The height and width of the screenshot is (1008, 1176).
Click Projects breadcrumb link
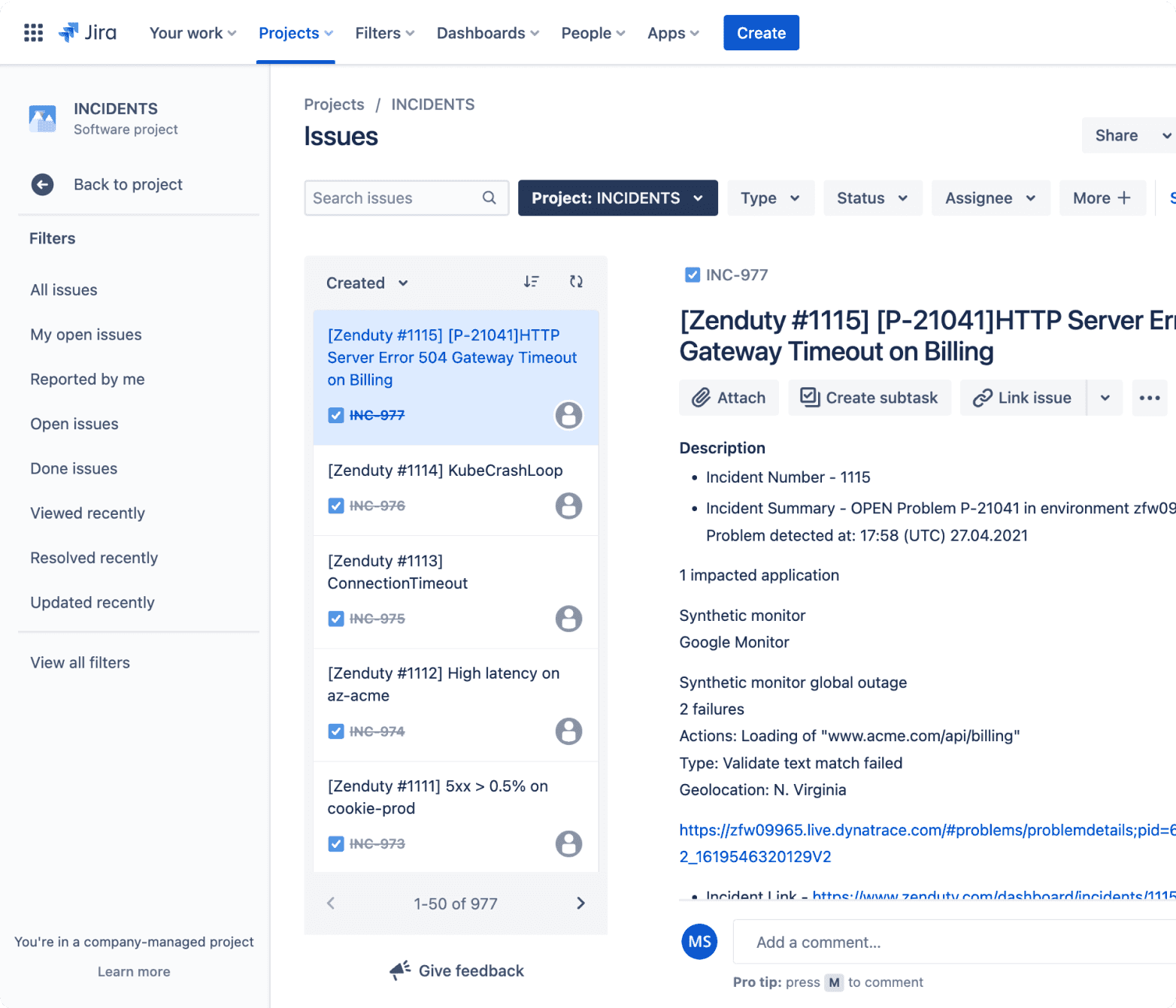334,104
